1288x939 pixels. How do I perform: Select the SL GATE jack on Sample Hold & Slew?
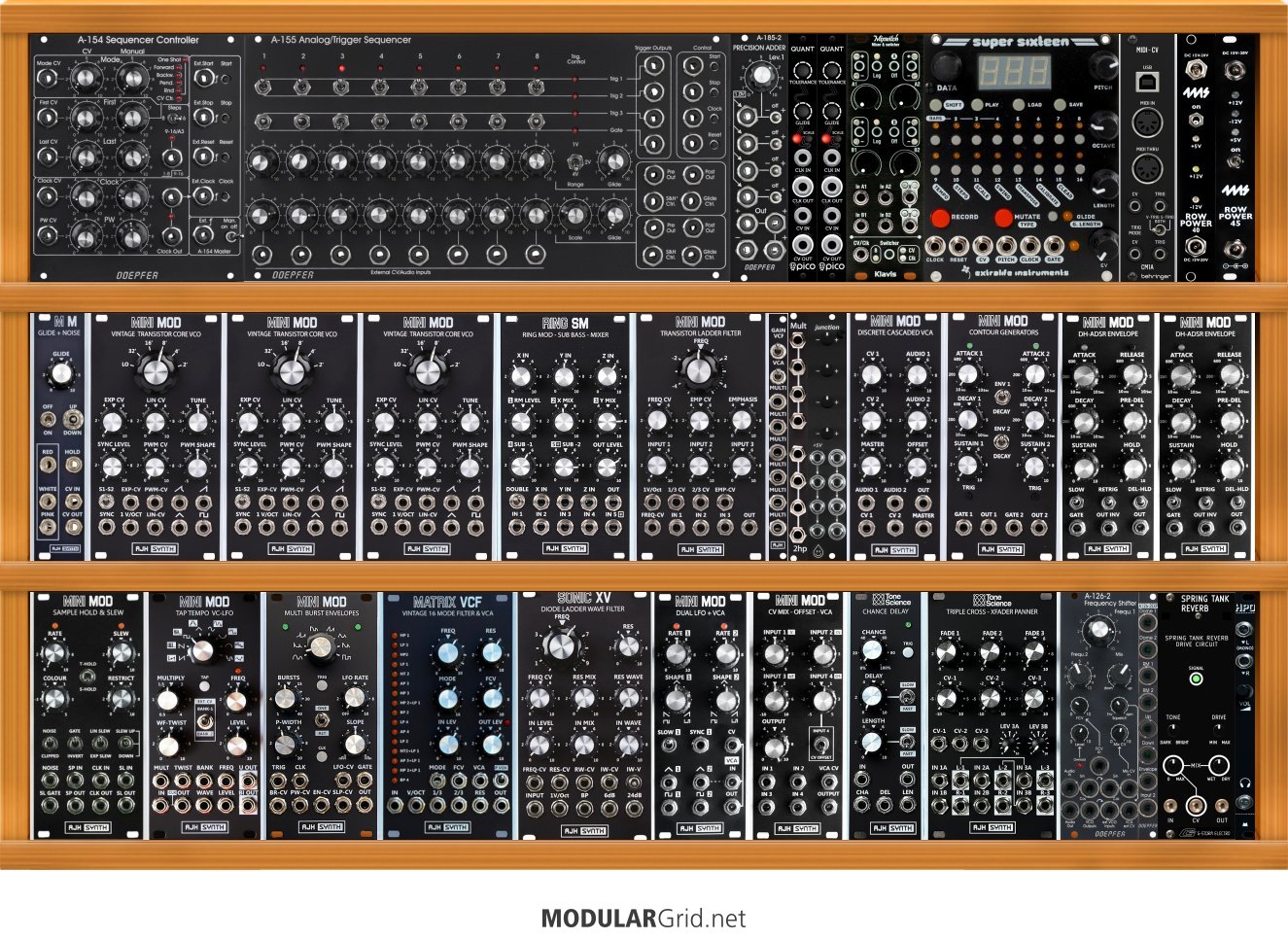click(x=50, y=806)
